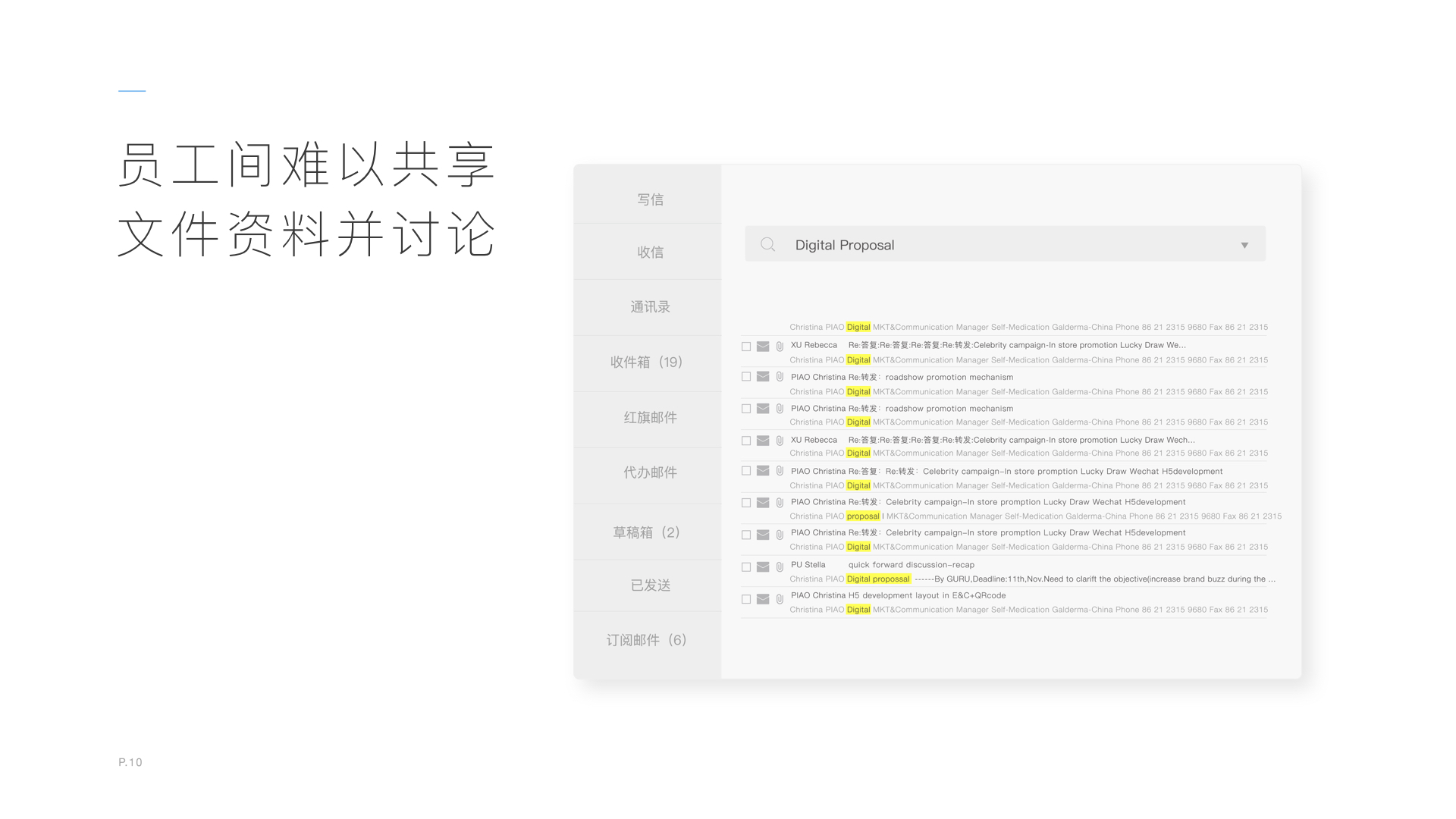This screenshot has width=1456, height=819.
Task: Open 订阅邮件 (6) subscriptions folder
Action: tap(647, 640)
